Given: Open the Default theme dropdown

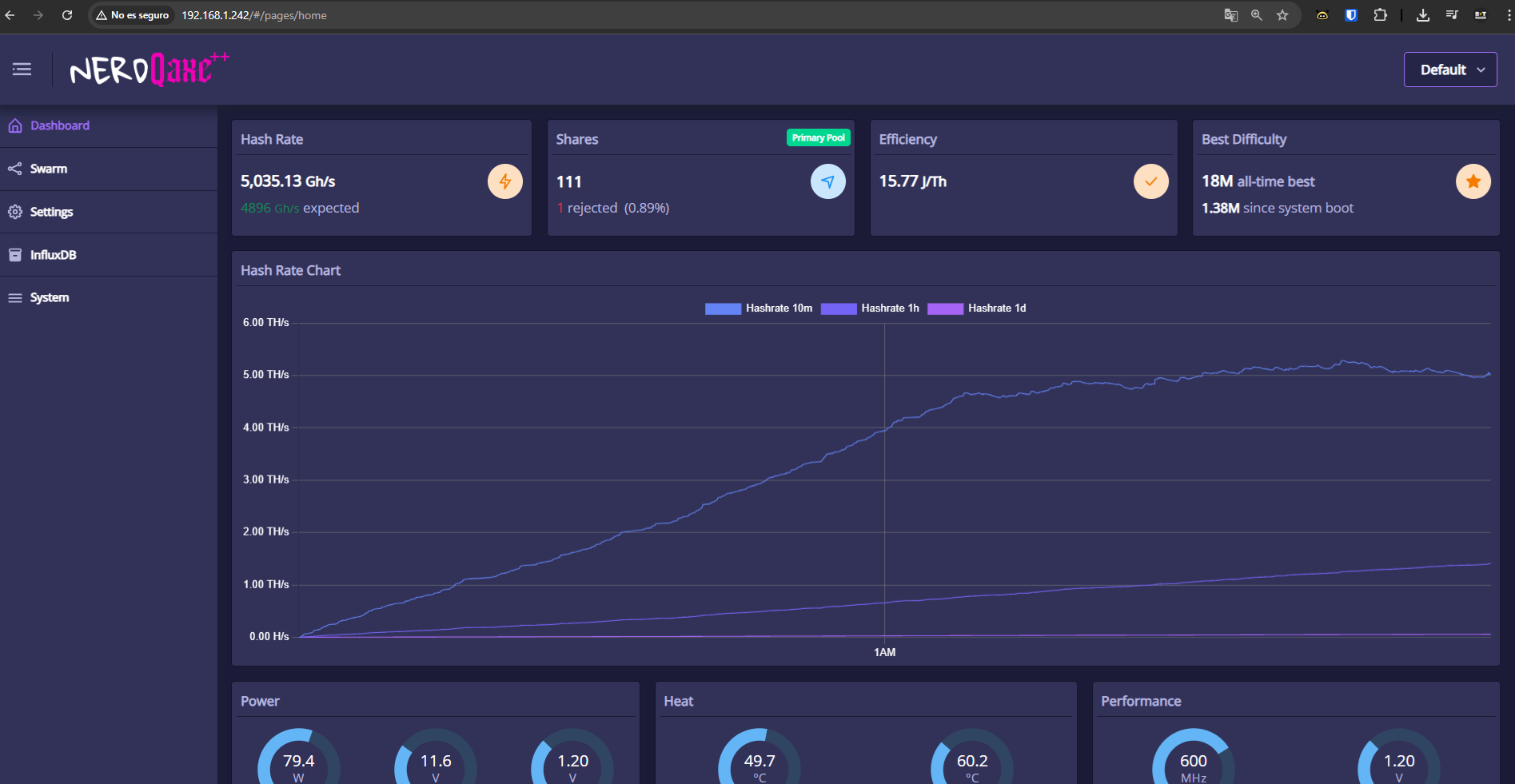Looking at the screenshot, I should pyautogui.click(x=1450, y=70).
